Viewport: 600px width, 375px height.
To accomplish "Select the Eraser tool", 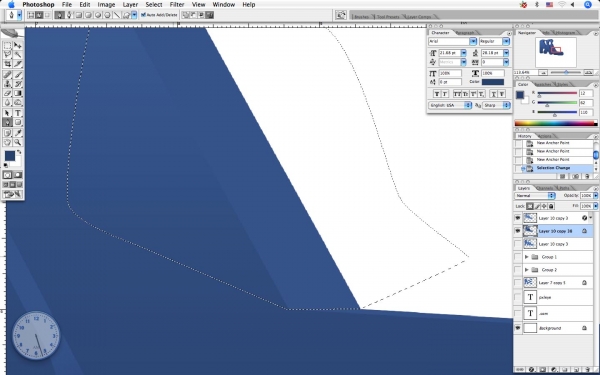I will coord(7,93).
